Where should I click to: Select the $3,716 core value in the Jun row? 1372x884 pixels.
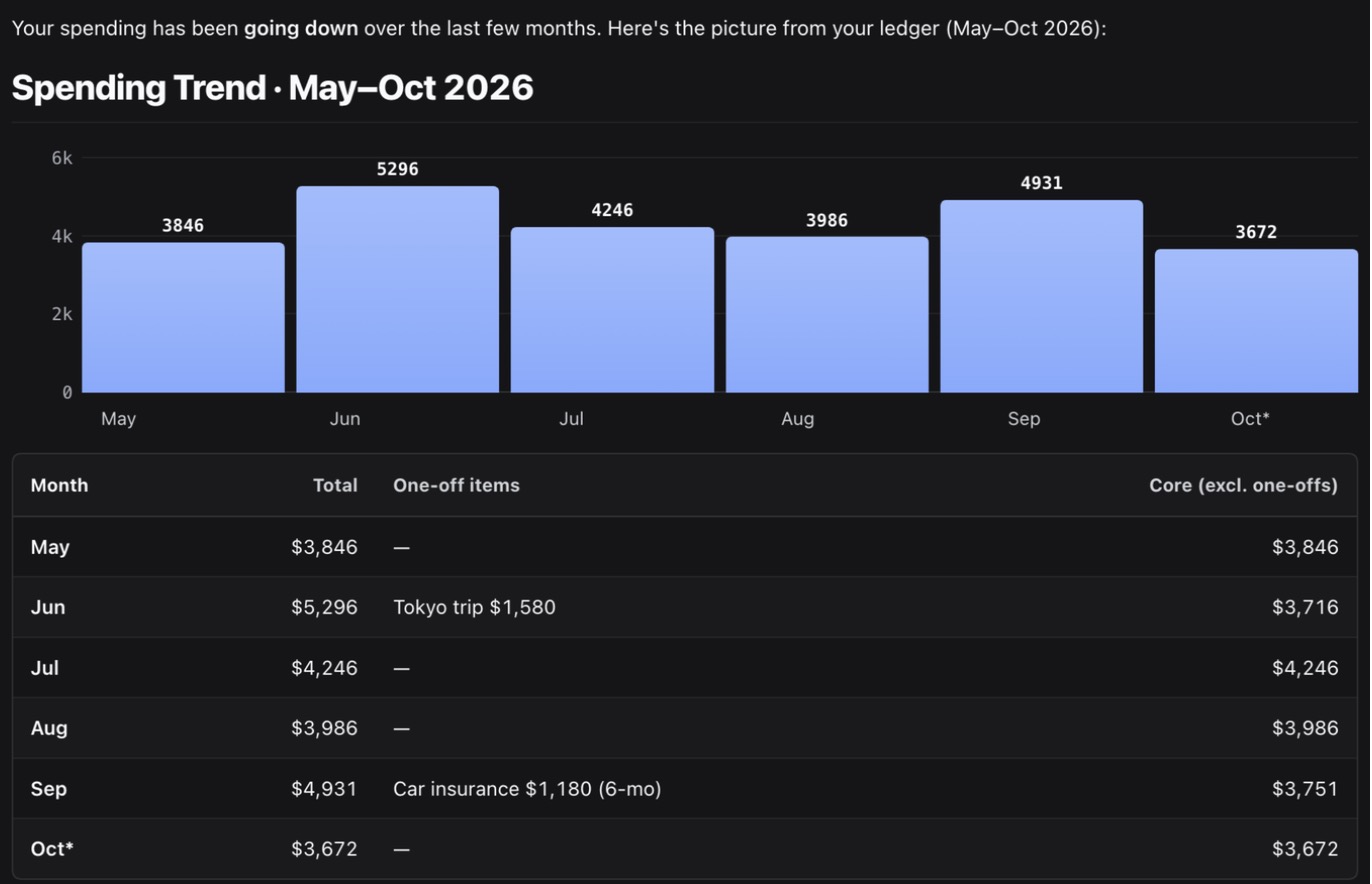pyautogui.click(x=1305, y=607)
